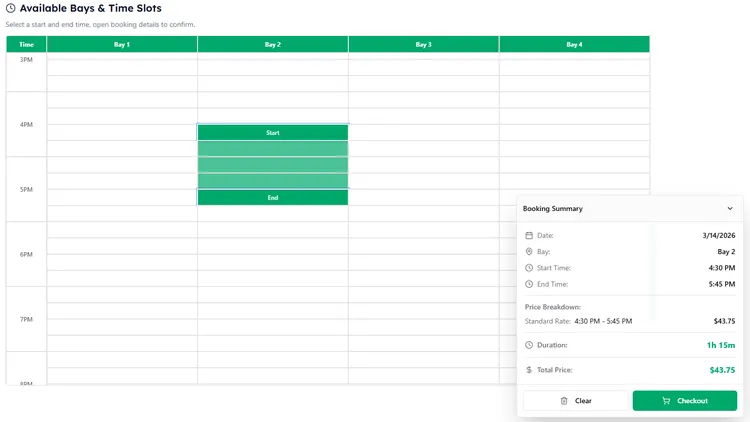
Task: Click the dollar sign icon by Total Price
Action: (x=529, y=370)
